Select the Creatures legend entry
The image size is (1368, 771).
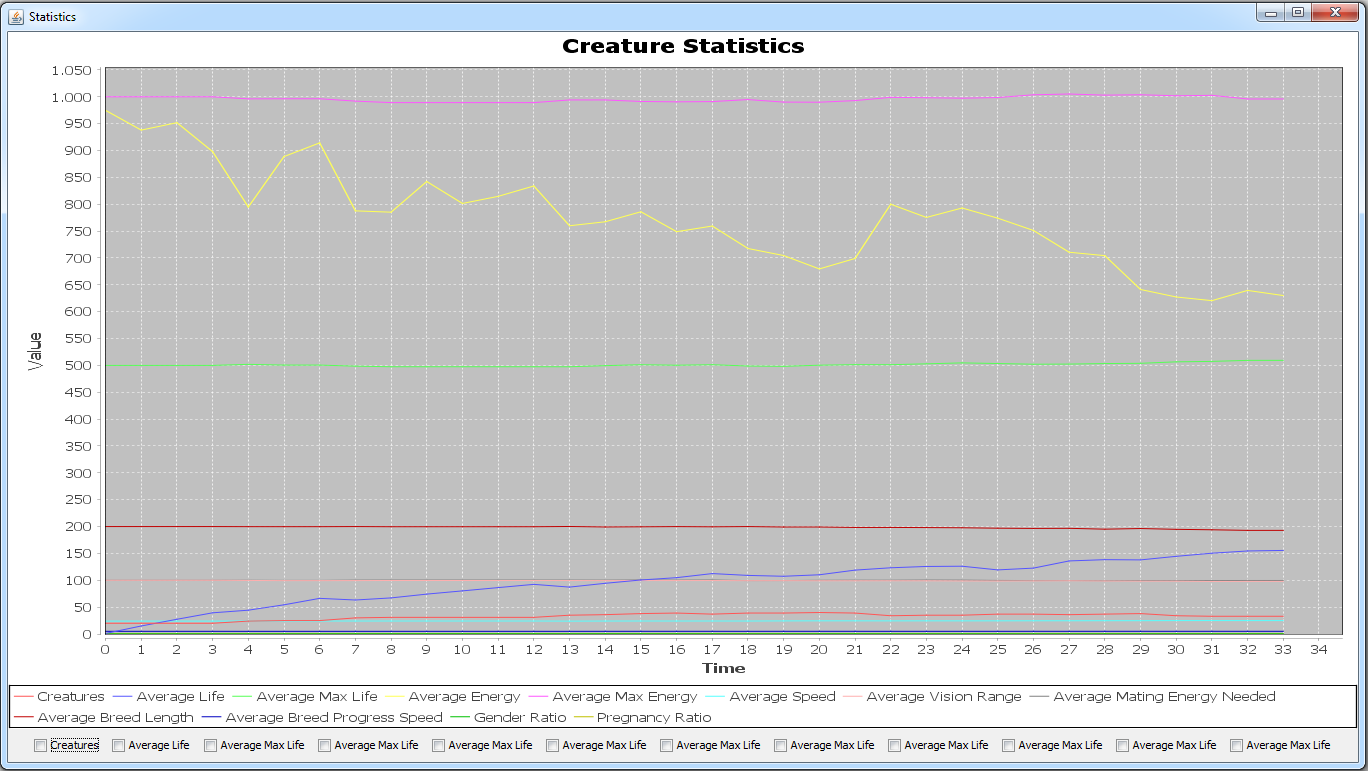click(60, 696)
